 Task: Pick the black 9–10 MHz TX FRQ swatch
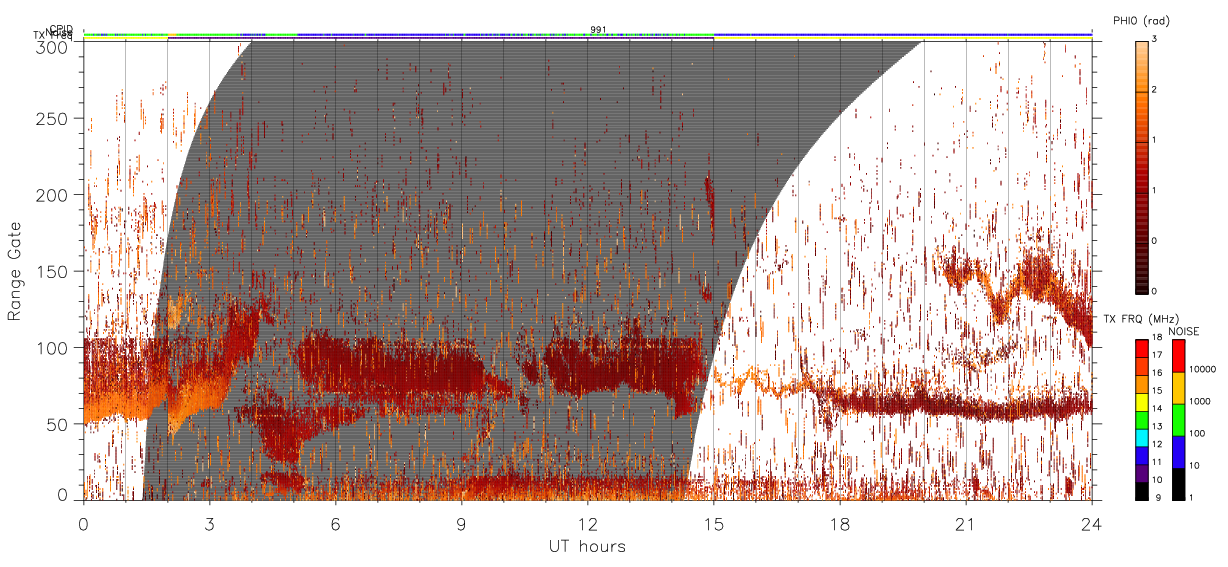click(x=1142, y=491)
